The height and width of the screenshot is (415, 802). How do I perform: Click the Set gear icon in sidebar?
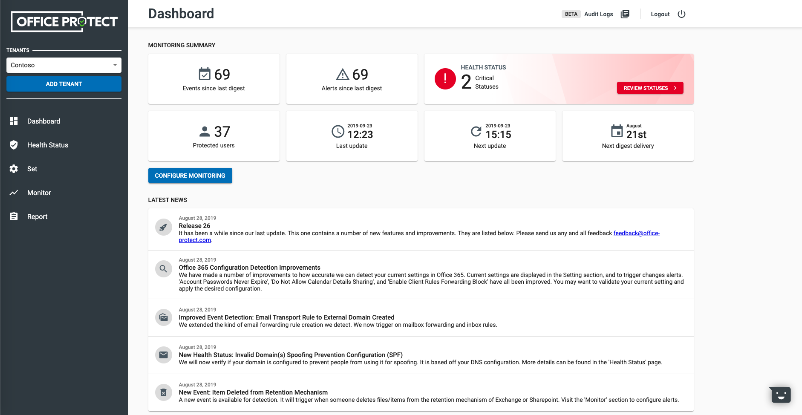click(x=14, y=169)
